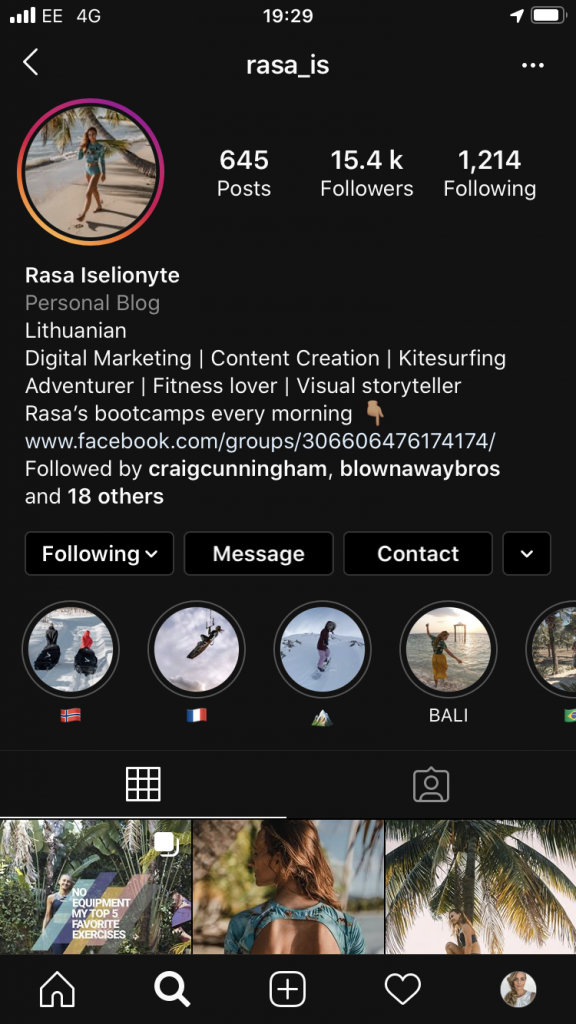Switch to the grid posts tab
576x1024 pixels.
coord(143,784)
